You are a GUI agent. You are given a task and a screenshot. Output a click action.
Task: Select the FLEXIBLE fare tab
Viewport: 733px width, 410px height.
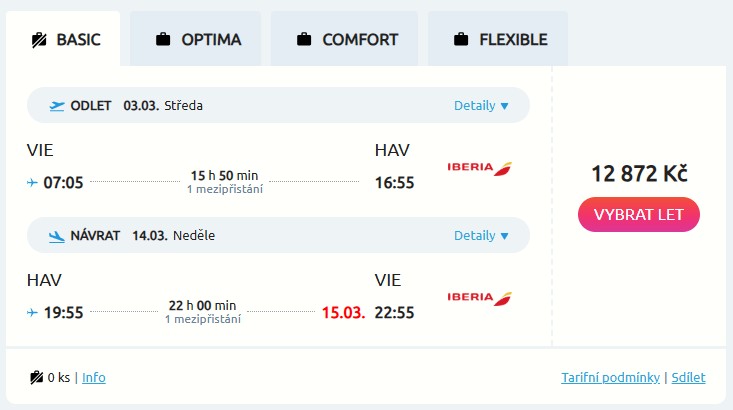click(x=499, y=40)
